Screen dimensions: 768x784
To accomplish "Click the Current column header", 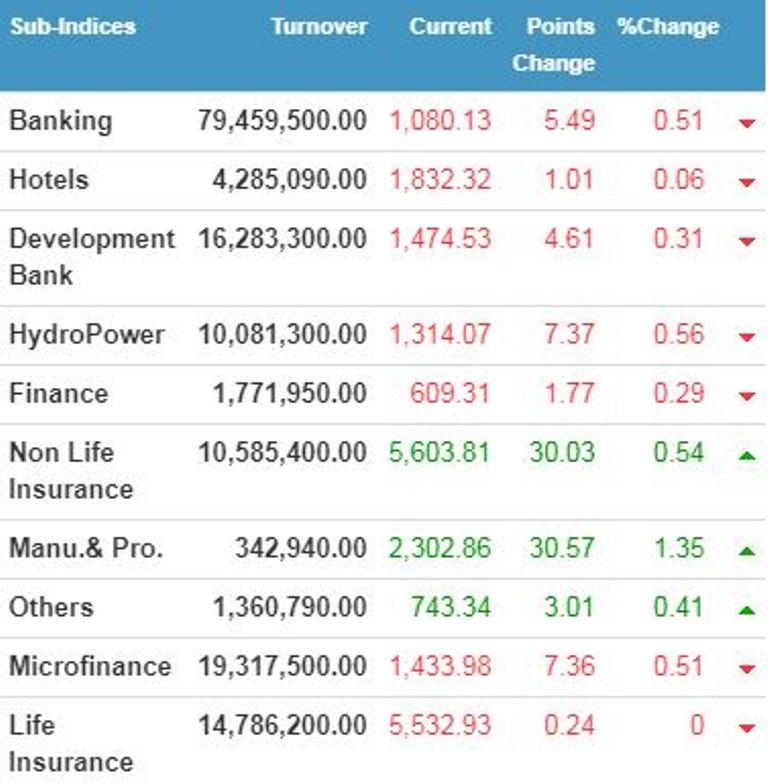I will point(450,27).
